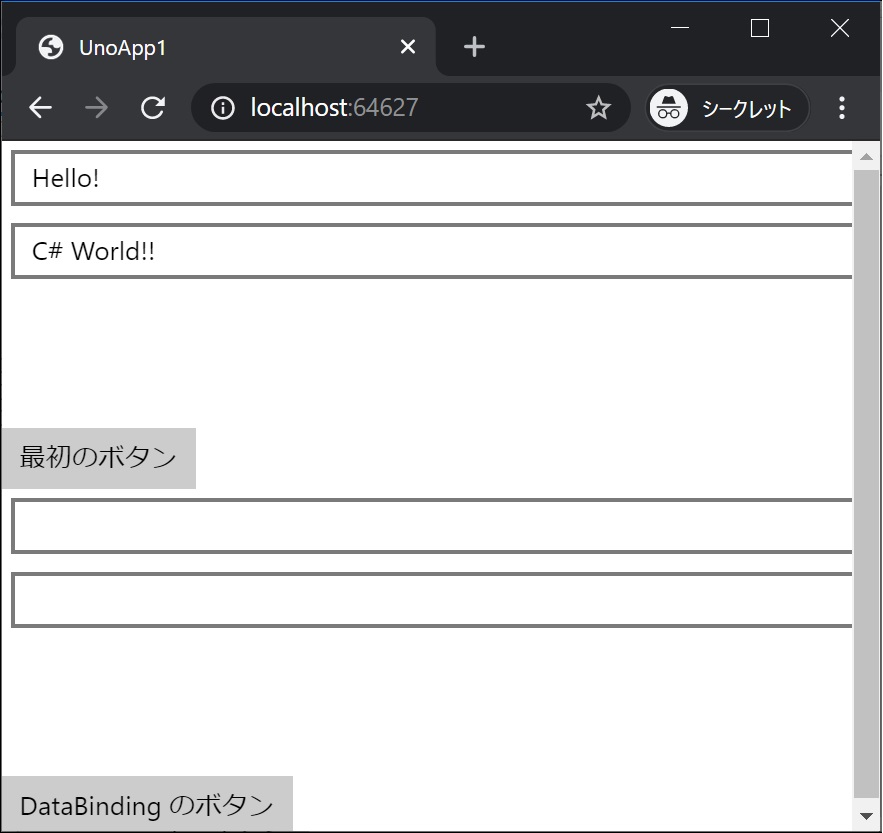Click the browser back arrow

pyautogui.click(x=41, y=108)
